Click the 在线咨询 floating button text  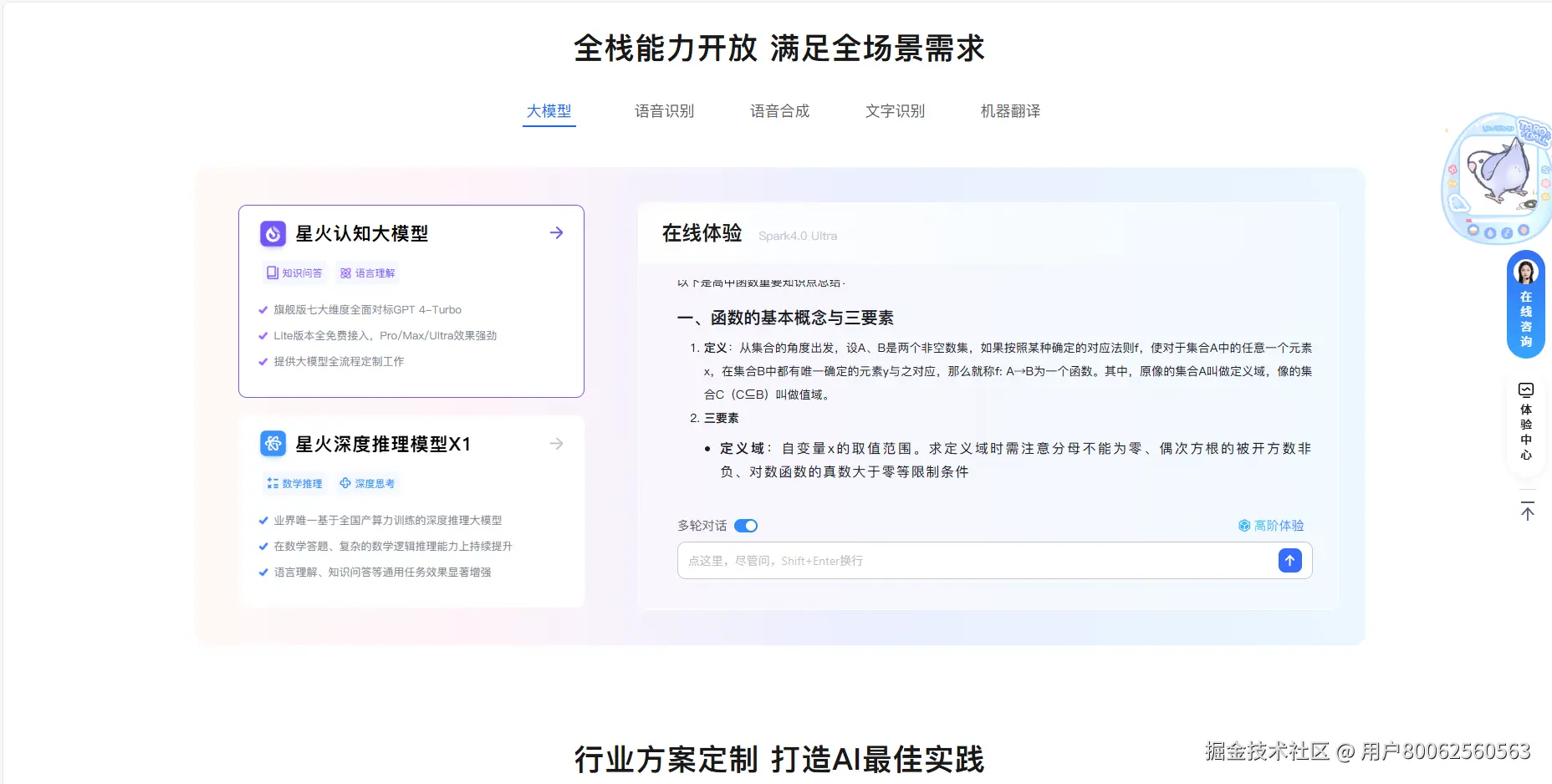point(1526,319)
